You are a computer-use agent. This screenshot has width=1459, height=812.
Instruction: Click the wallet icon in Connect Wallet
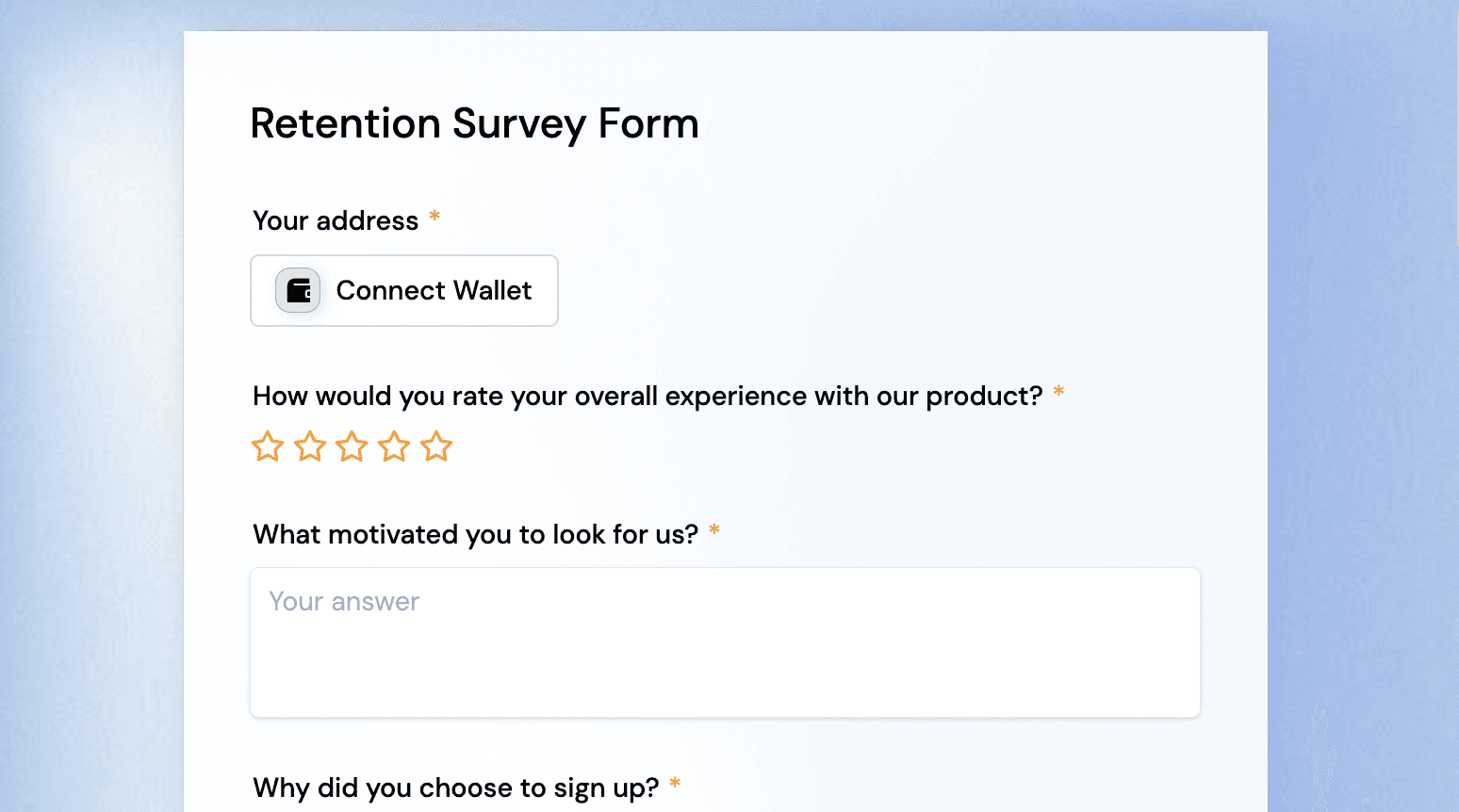pyautogui.click(x=298, y=290)
